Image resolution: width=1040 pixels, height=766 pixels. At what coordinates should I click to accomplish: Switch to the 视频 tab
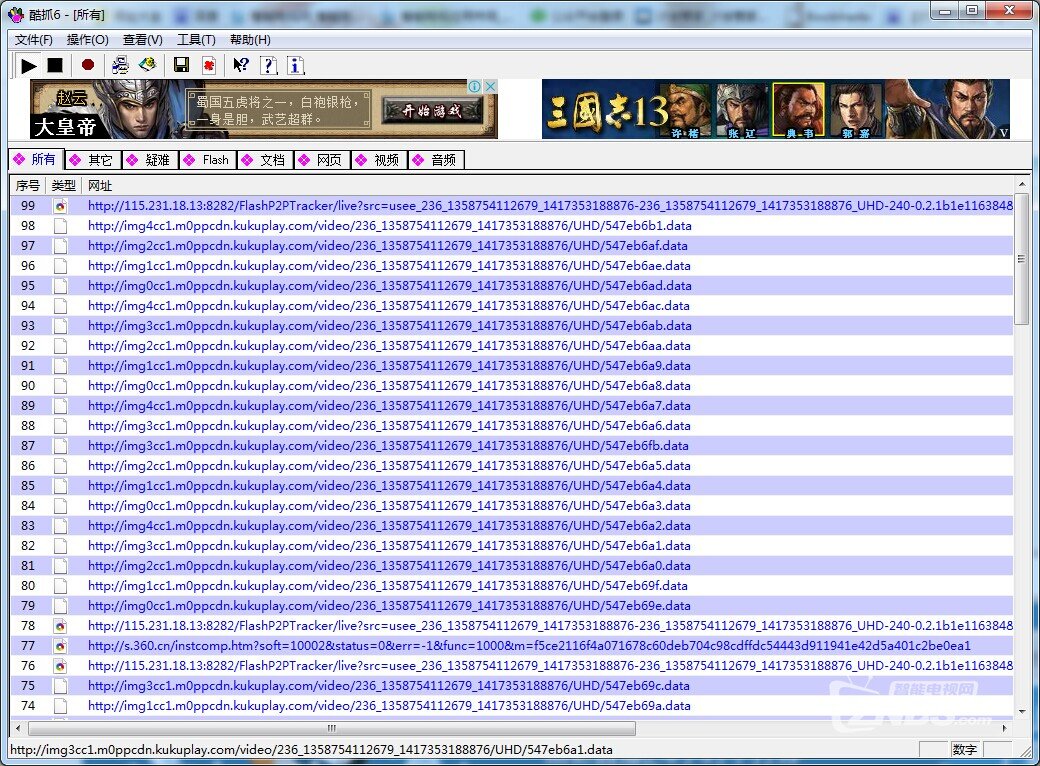pos(378,160)
